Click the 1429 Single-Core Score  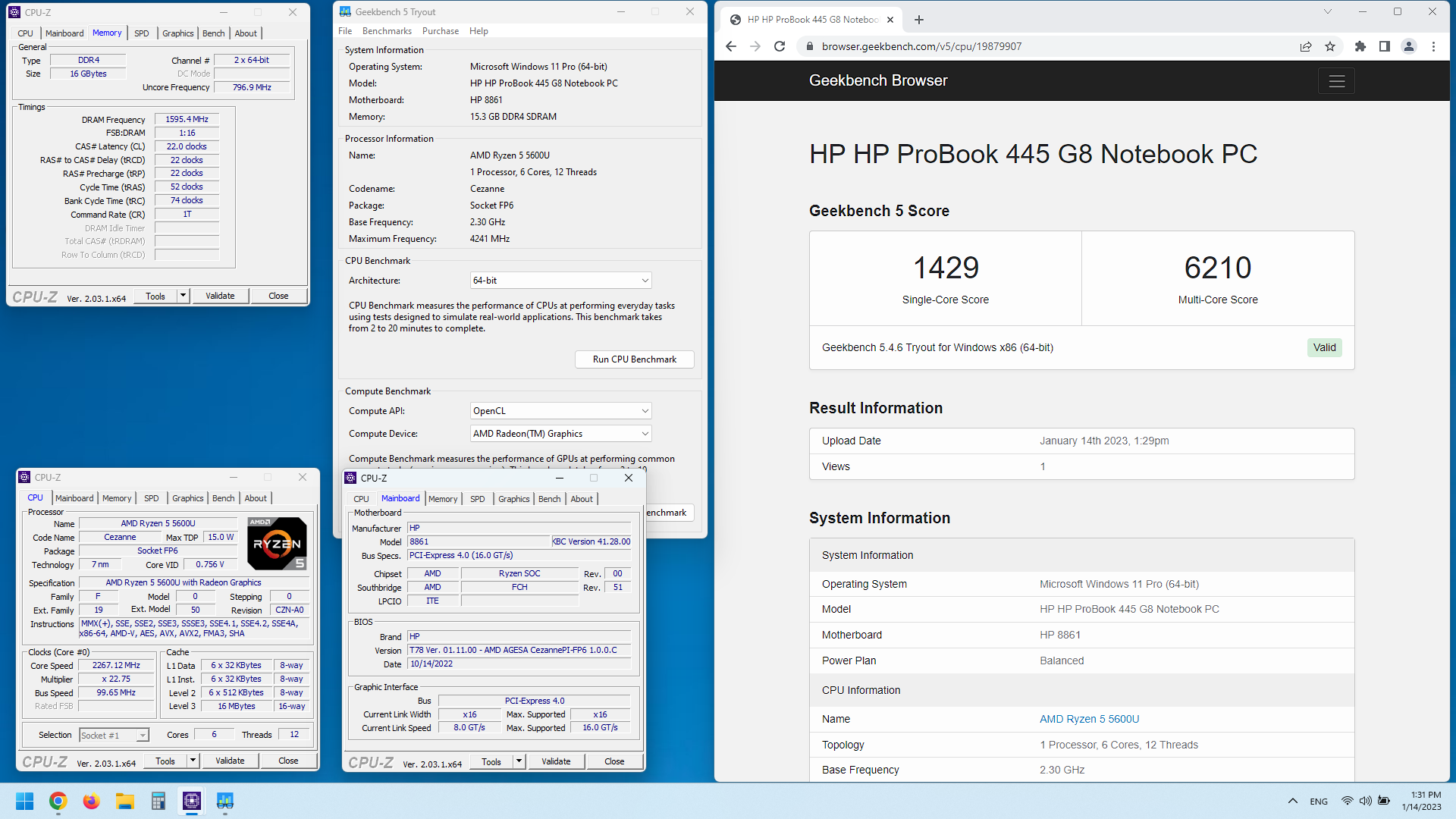(x=946, y=268)
